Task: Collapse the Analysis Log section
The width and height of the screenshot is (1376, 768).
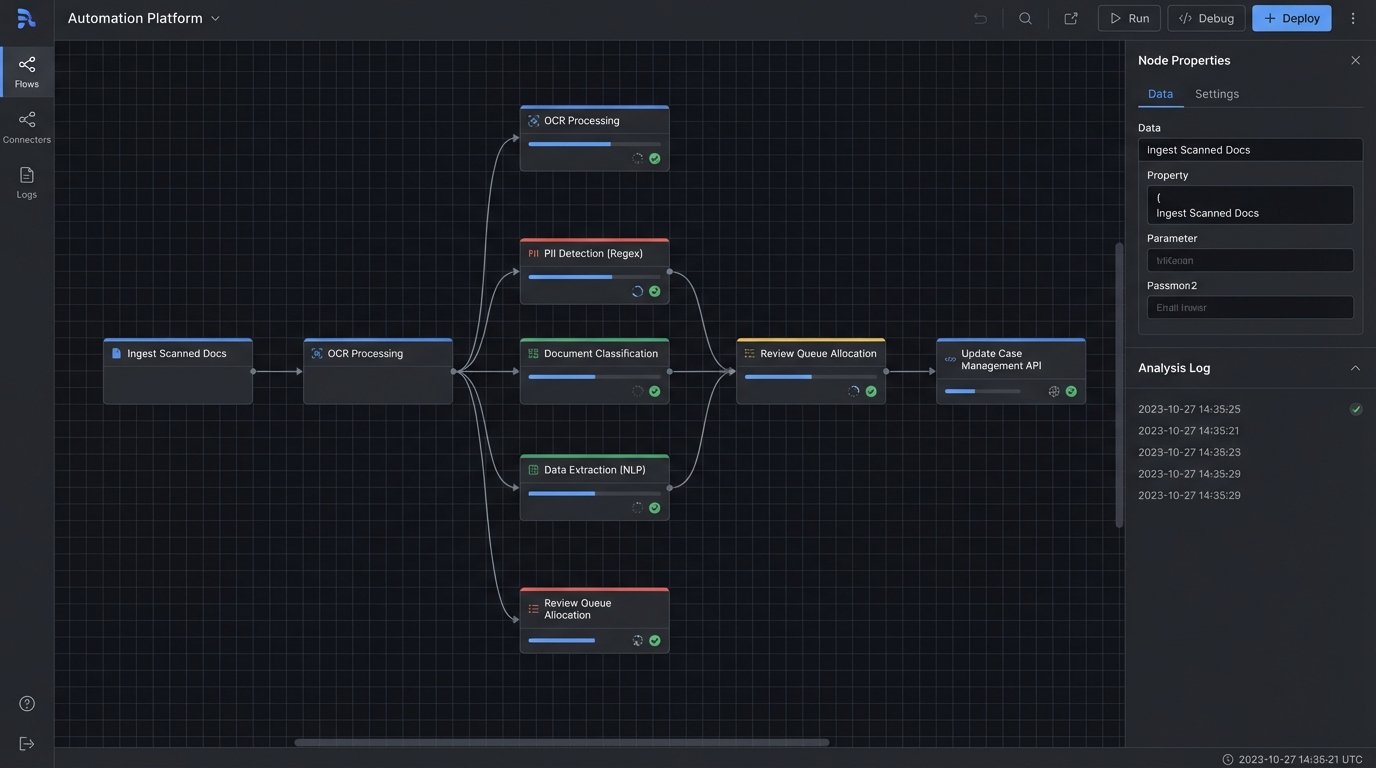Action: pos(1353,367)
